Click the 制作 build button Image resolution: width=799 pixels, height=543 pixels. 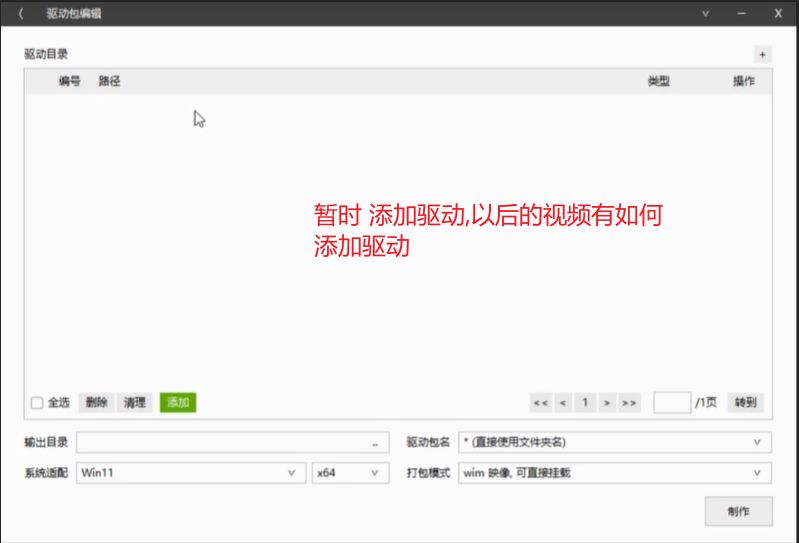pos(738,511)
